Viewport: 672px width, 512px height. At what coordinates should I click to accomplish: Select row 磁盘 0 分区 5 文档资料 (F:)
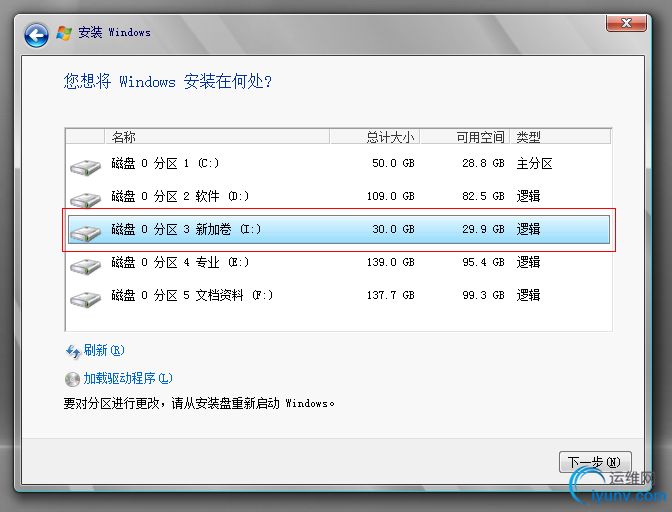339,295
